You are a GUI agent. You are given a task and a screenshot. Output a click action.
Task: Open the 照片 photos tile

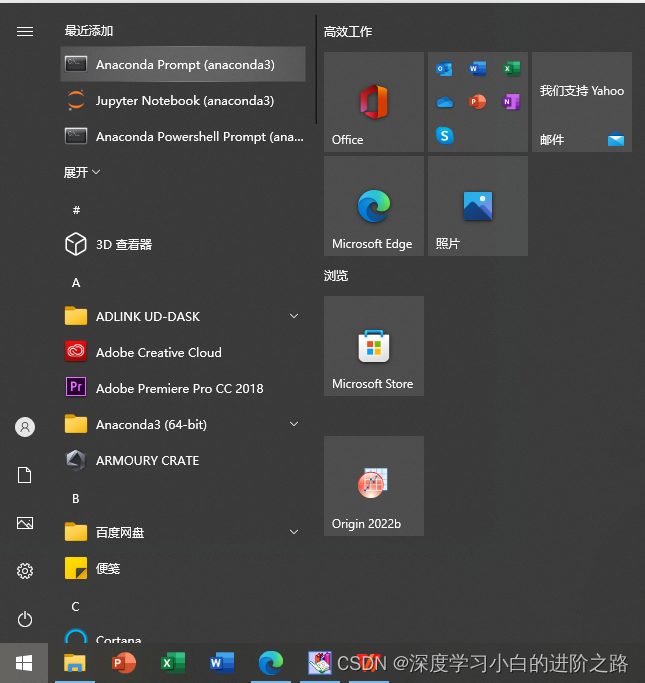coord(478,206)
